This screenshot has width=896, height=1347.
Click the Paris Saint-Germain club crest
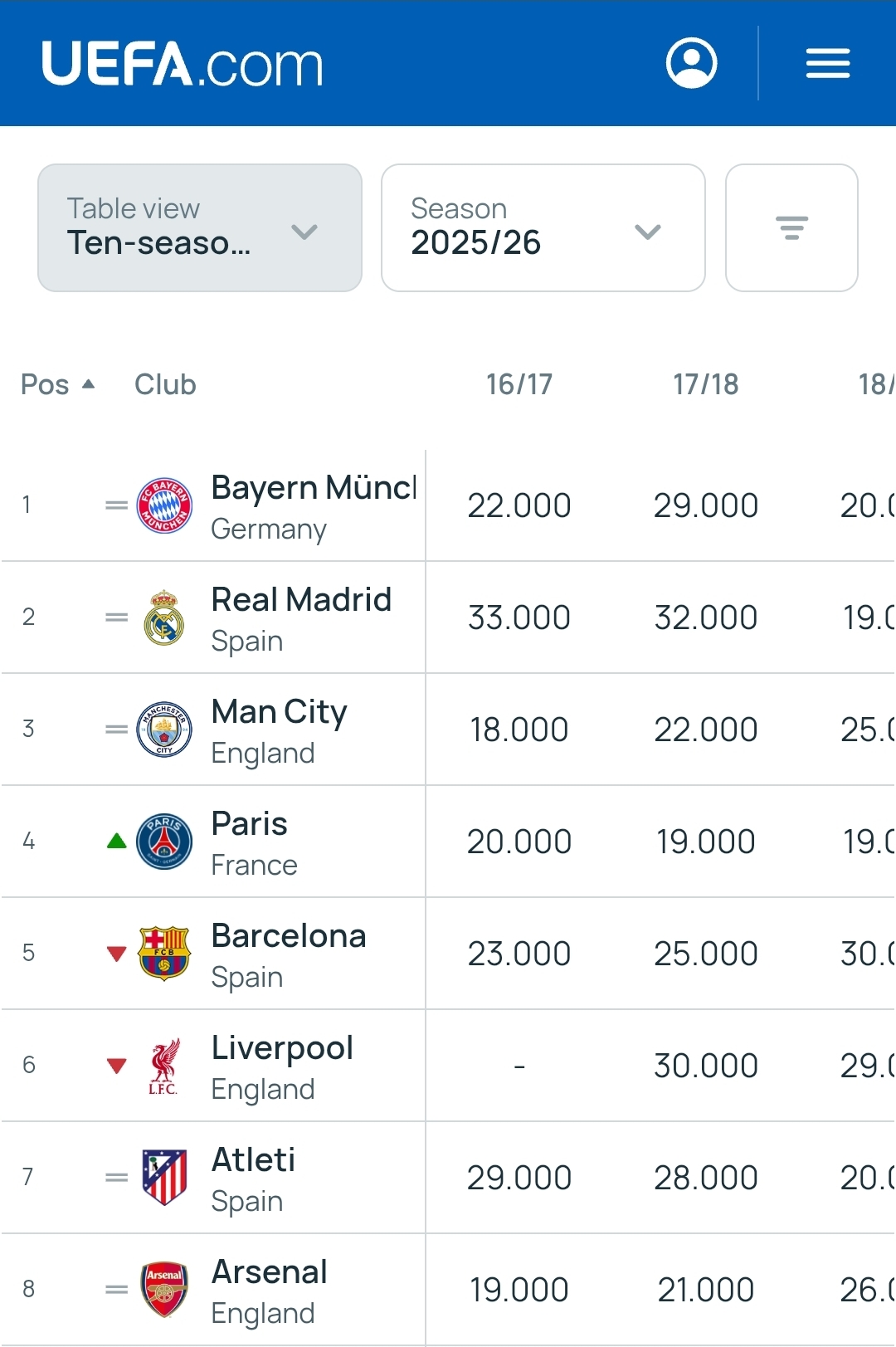coord(164,842)
